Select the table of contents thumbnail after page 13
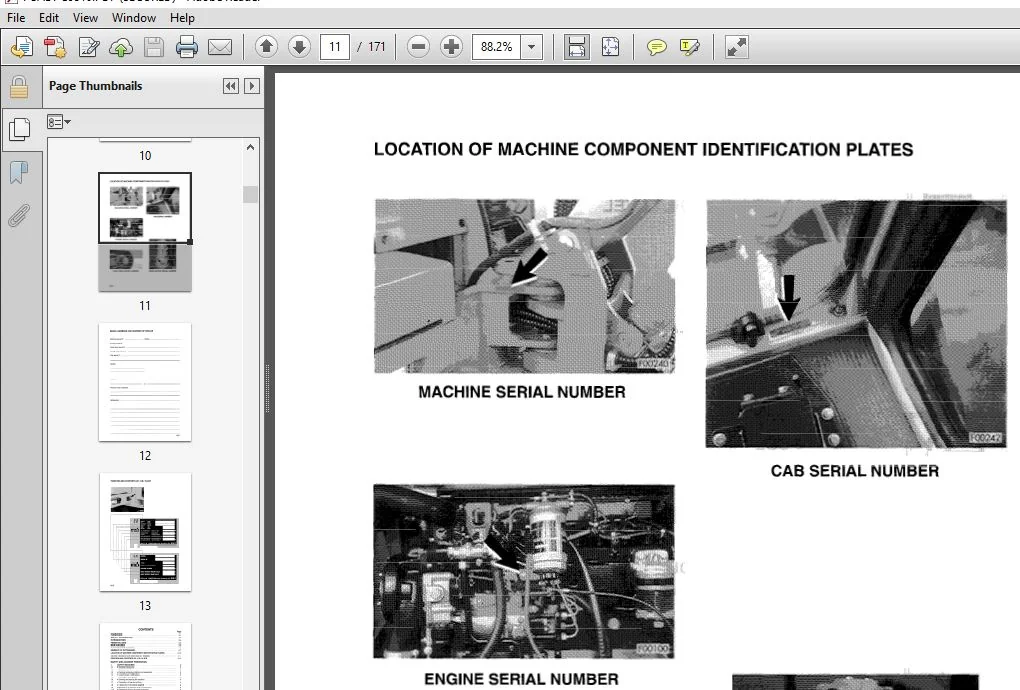The height and width of the screenshot is (690, 1020). (x=145, y=656)
